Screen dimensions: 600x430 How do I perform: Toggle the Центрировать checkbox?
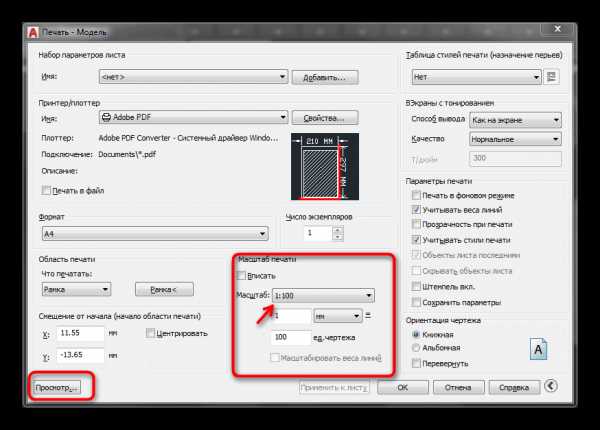point(150,333)
